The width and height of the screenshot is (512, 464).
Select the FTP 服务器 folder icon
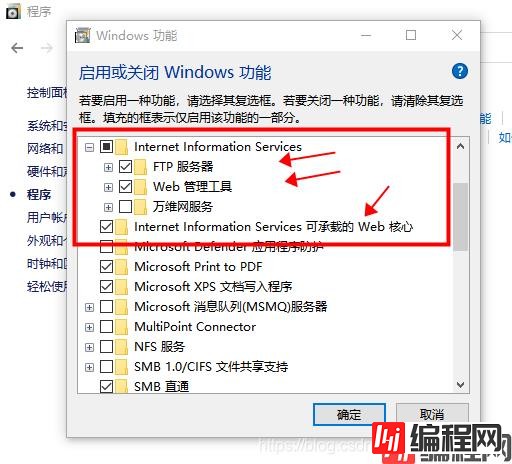(x=141, y=167)
